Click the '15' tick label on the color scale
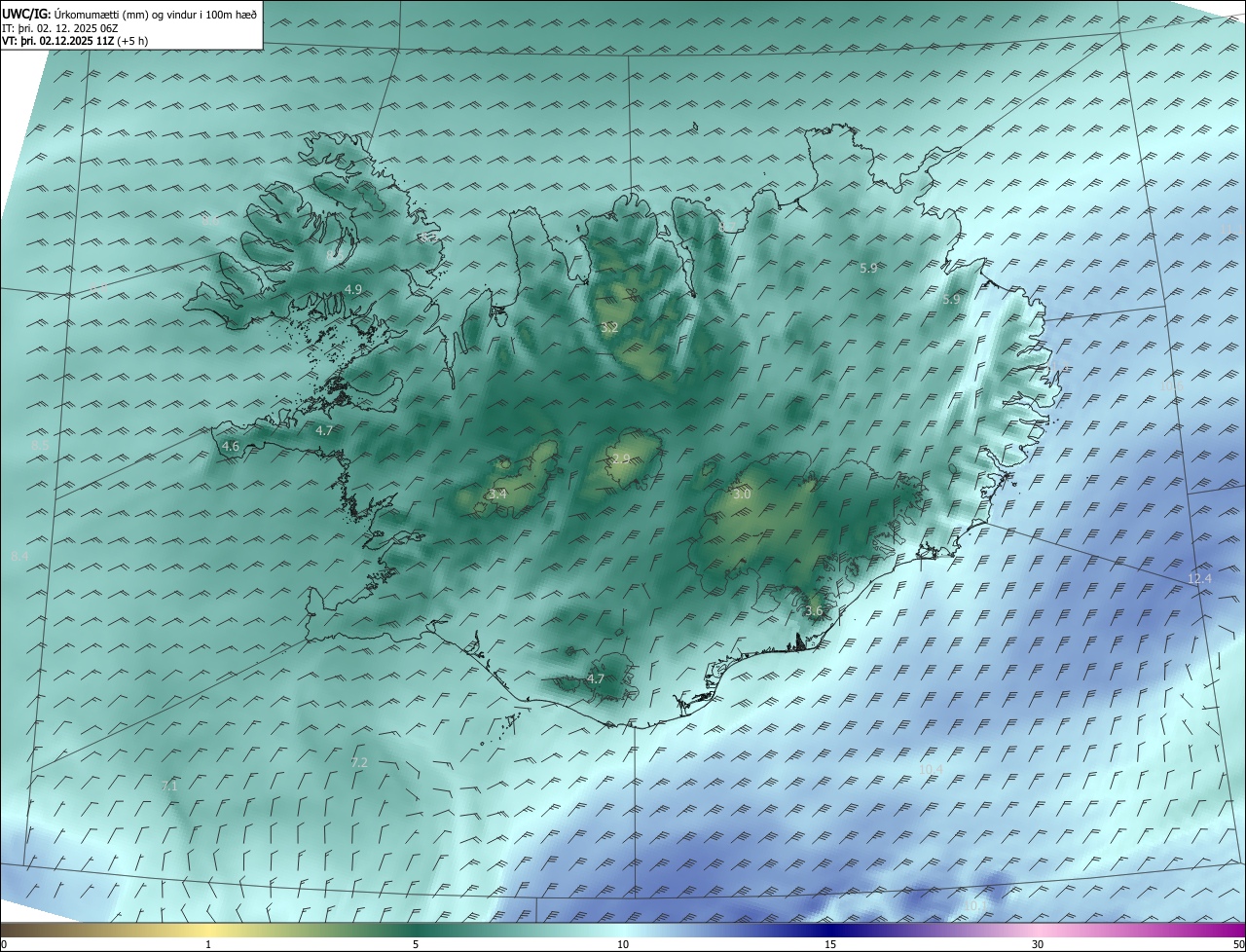This screenshot has width=1246, height=952. coord(830,945)
